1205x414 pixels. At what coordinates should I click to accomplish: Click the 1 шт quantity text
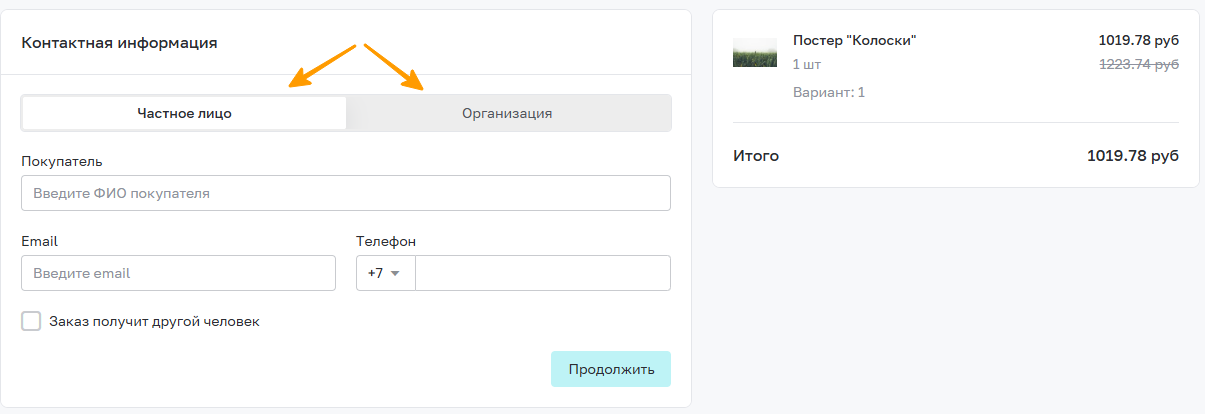(x=807, y=64)
